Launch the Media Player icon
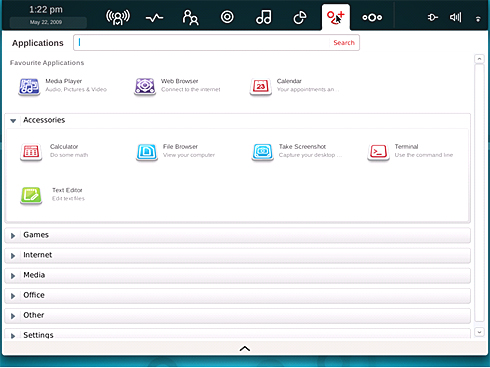This screenshot has height=368, width=490. [x=29, y=86]
